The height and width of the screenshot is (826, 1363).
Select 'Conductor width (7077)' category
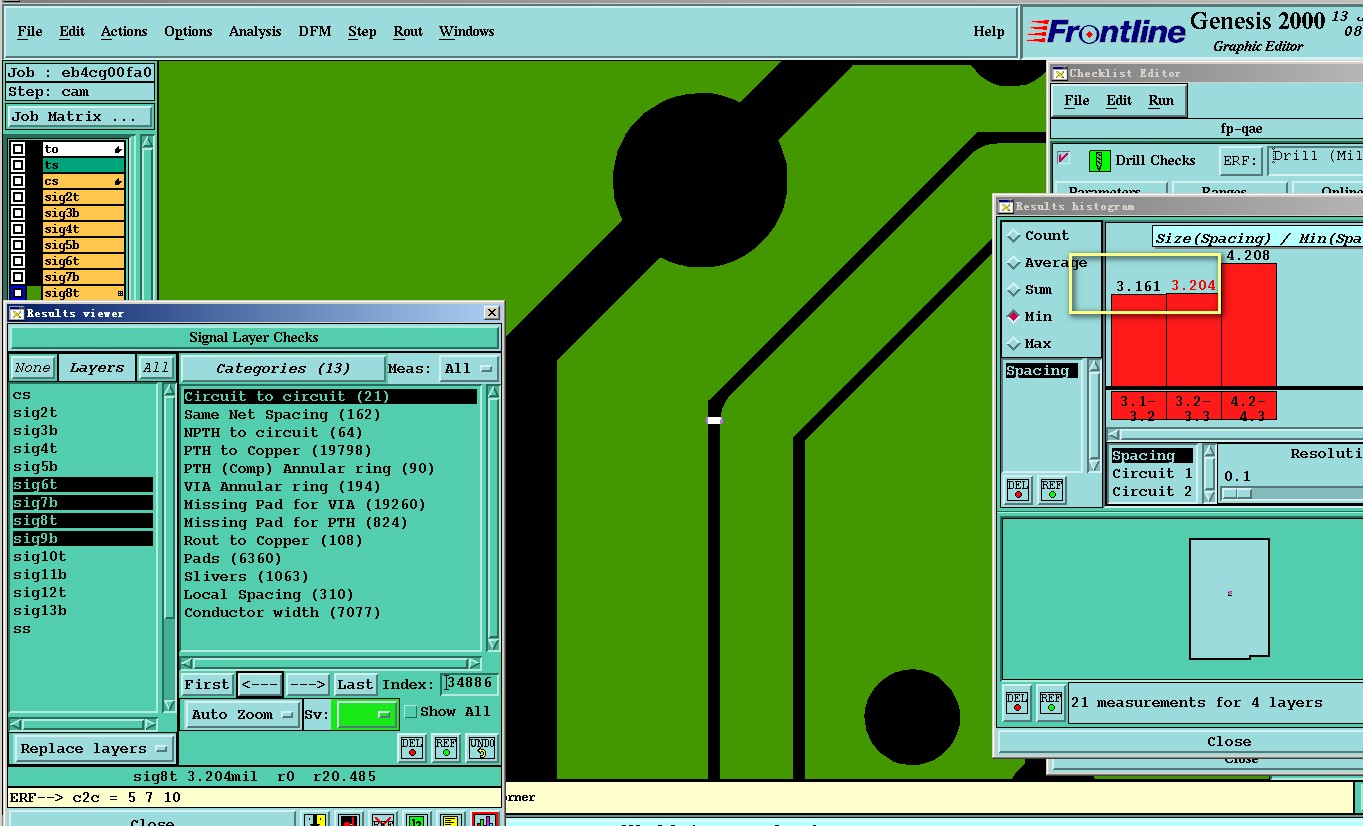point(282,612)
